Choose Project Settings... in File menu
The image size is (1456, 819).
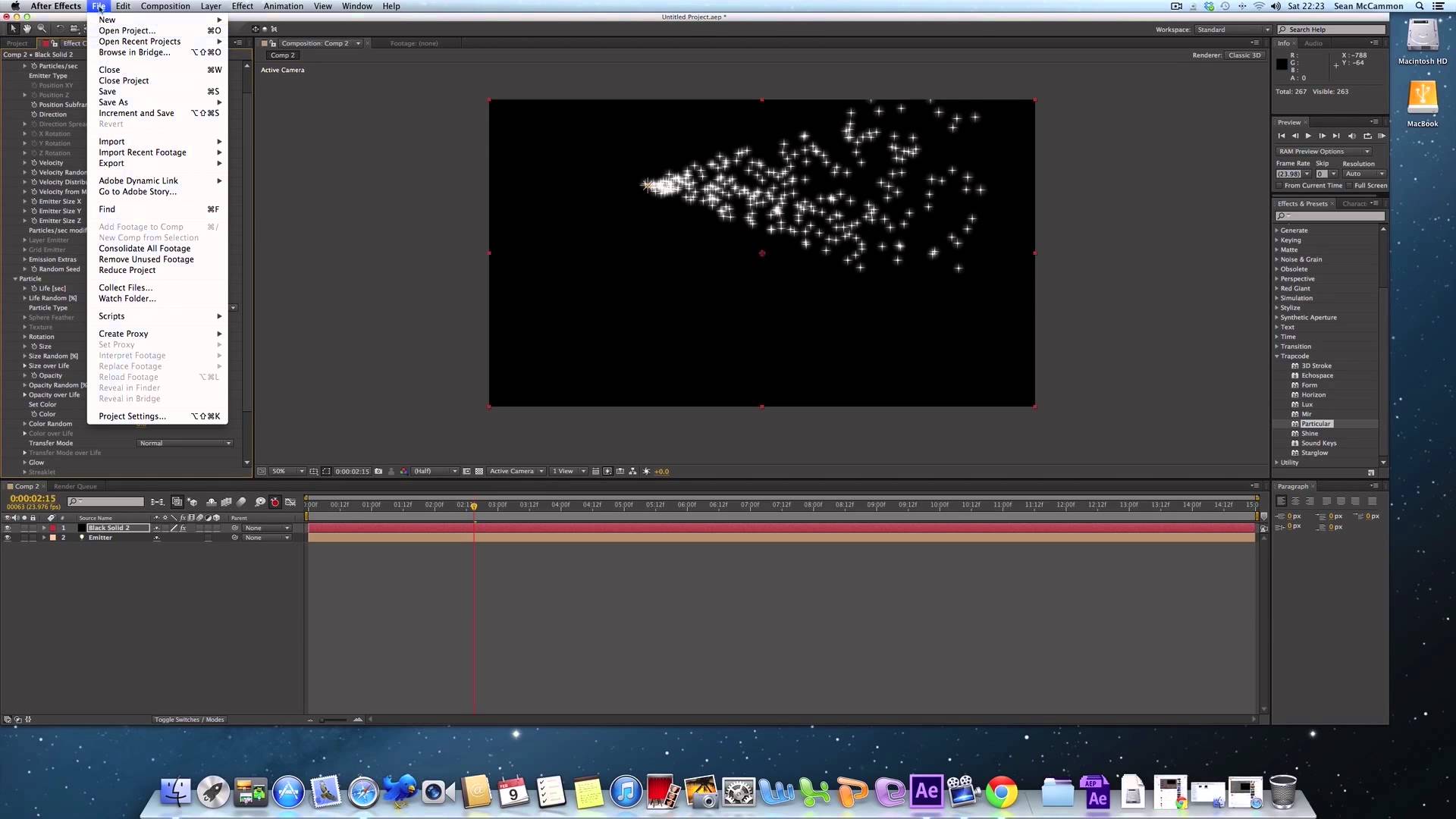tap(158, 416)
